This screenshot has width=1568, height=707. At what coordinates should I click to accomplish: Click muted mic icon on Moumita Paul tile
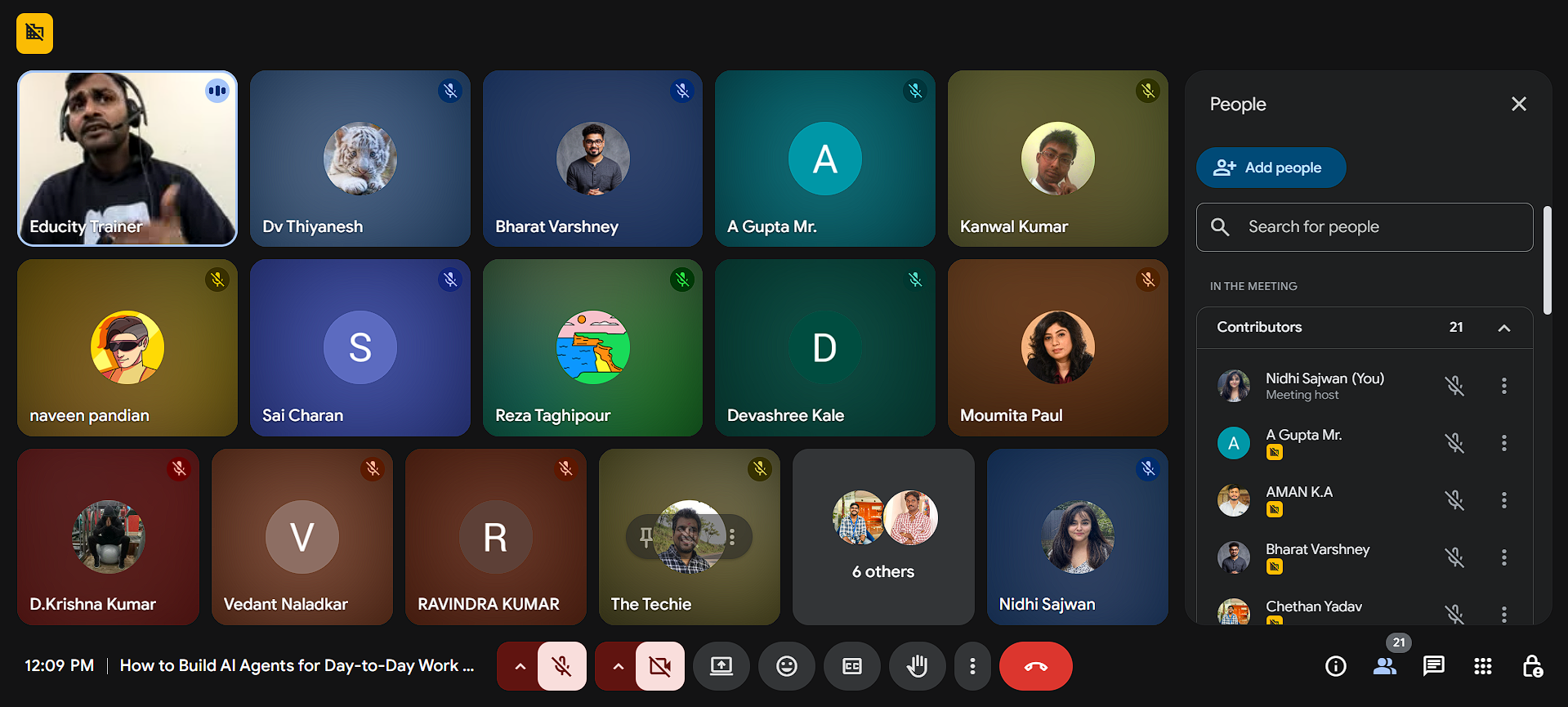coord(1148,280)
